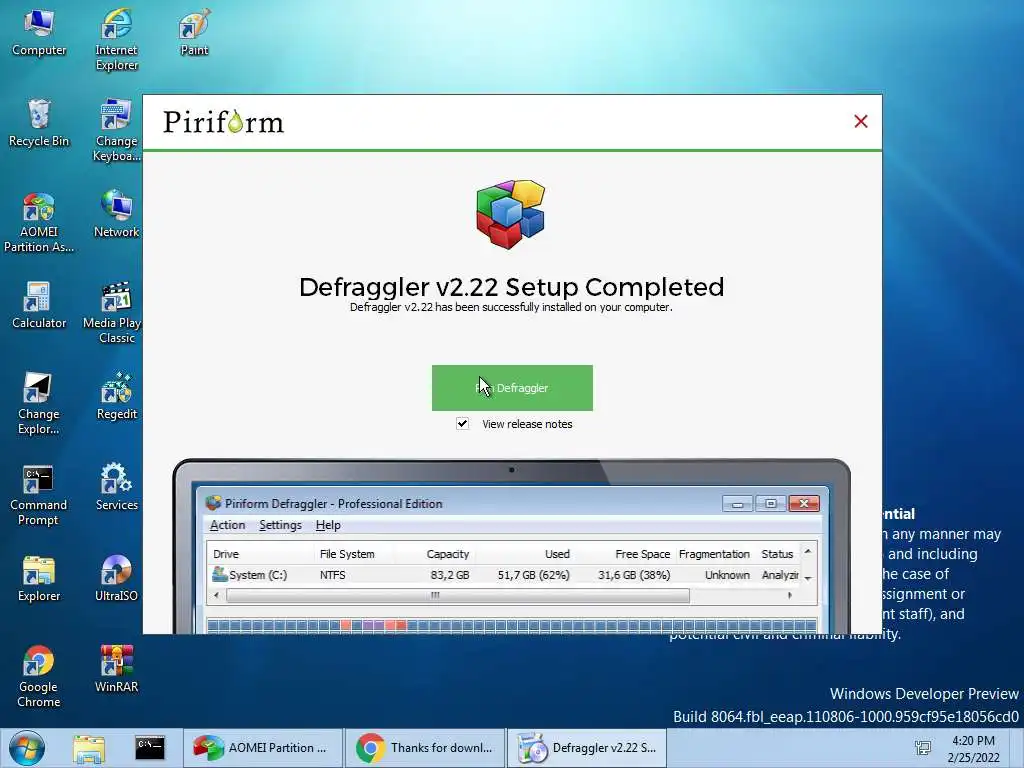
Task: Click the 'successfully installed on your computer' message
Action: point(511,307)
